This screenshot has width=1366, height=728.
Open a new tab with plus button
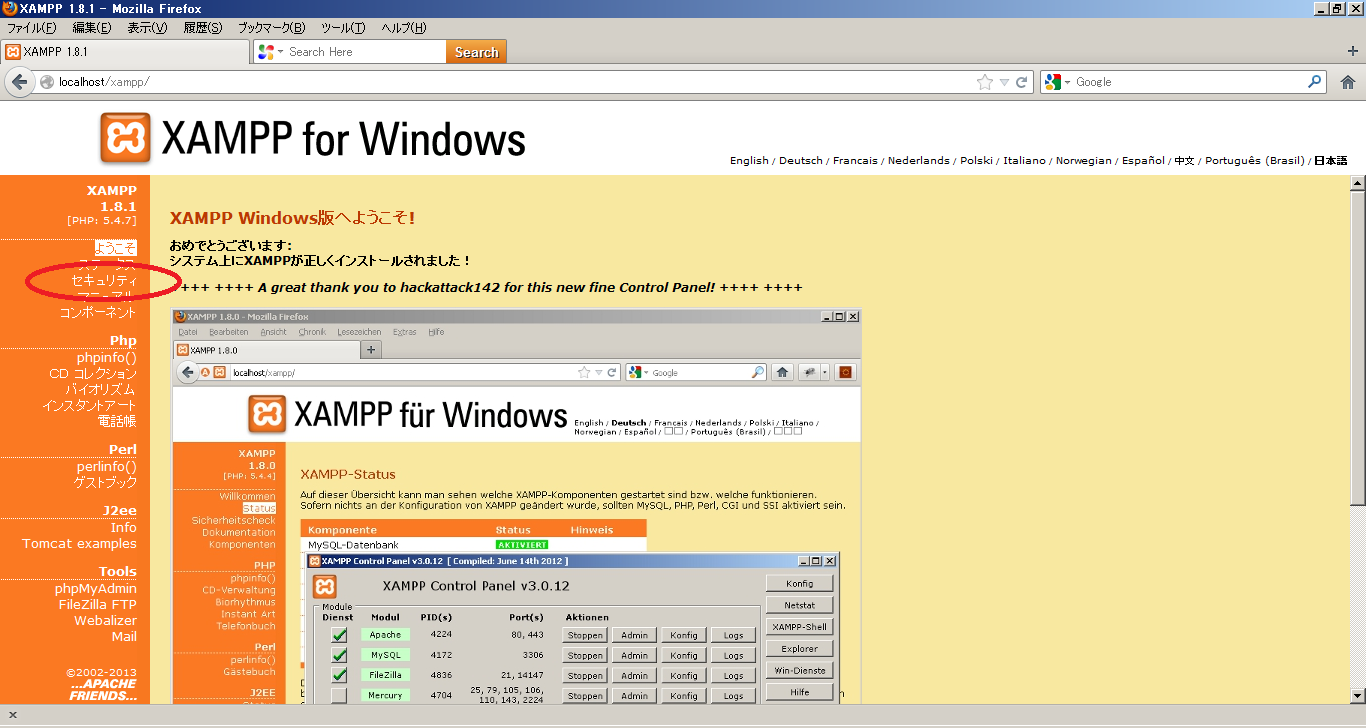tap(1353, 51)
